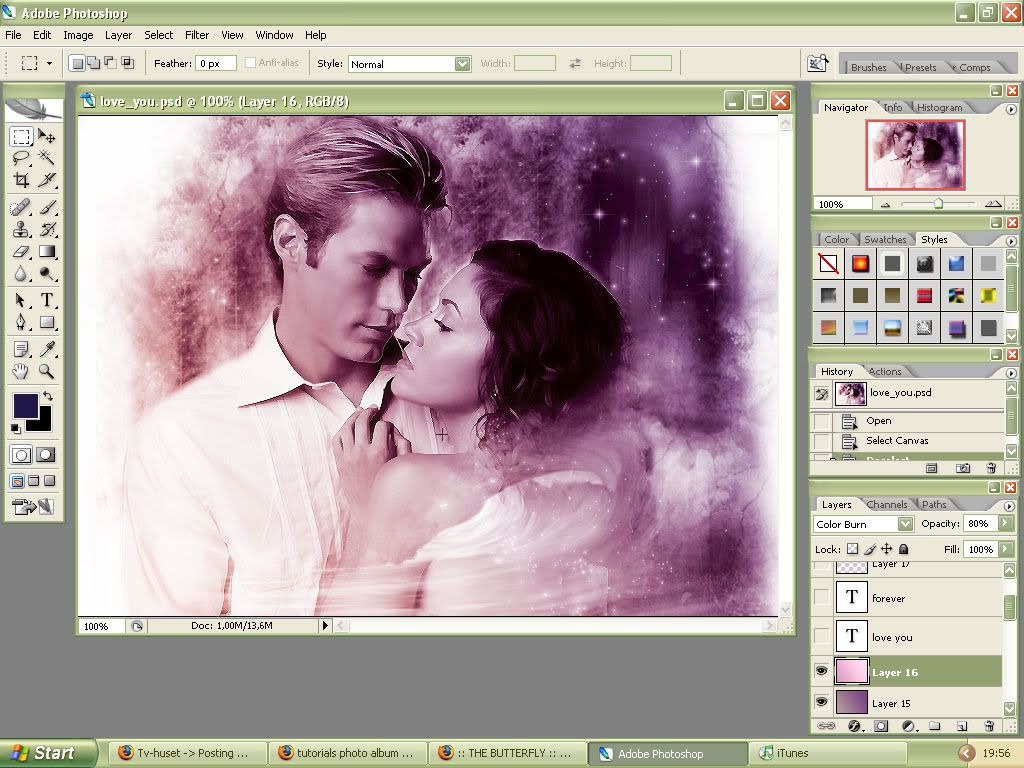Toggle Lock all padlock icon

[904, 549]
